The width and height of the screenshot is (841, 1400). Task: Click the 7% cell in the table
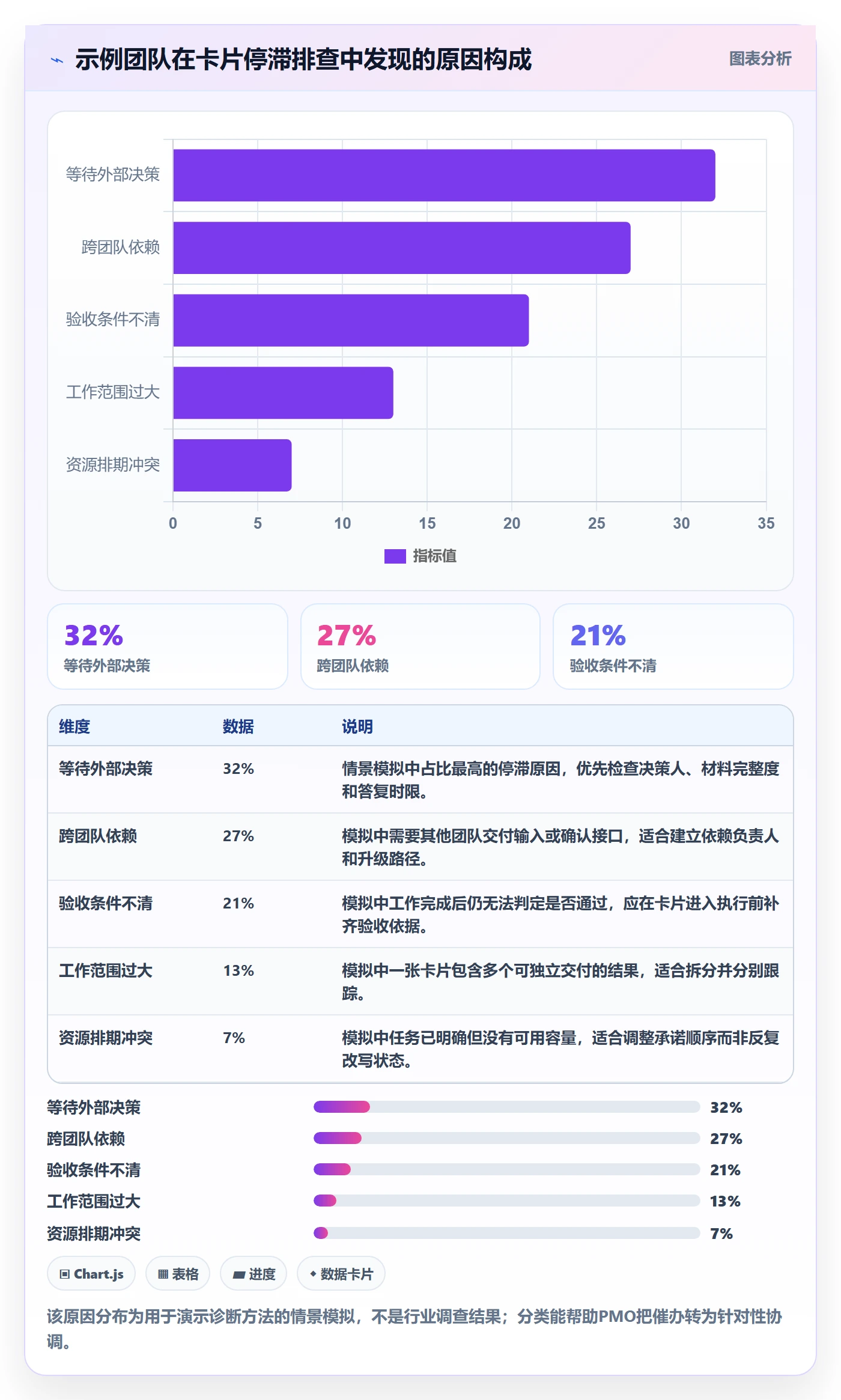(x=234, y=1038)
